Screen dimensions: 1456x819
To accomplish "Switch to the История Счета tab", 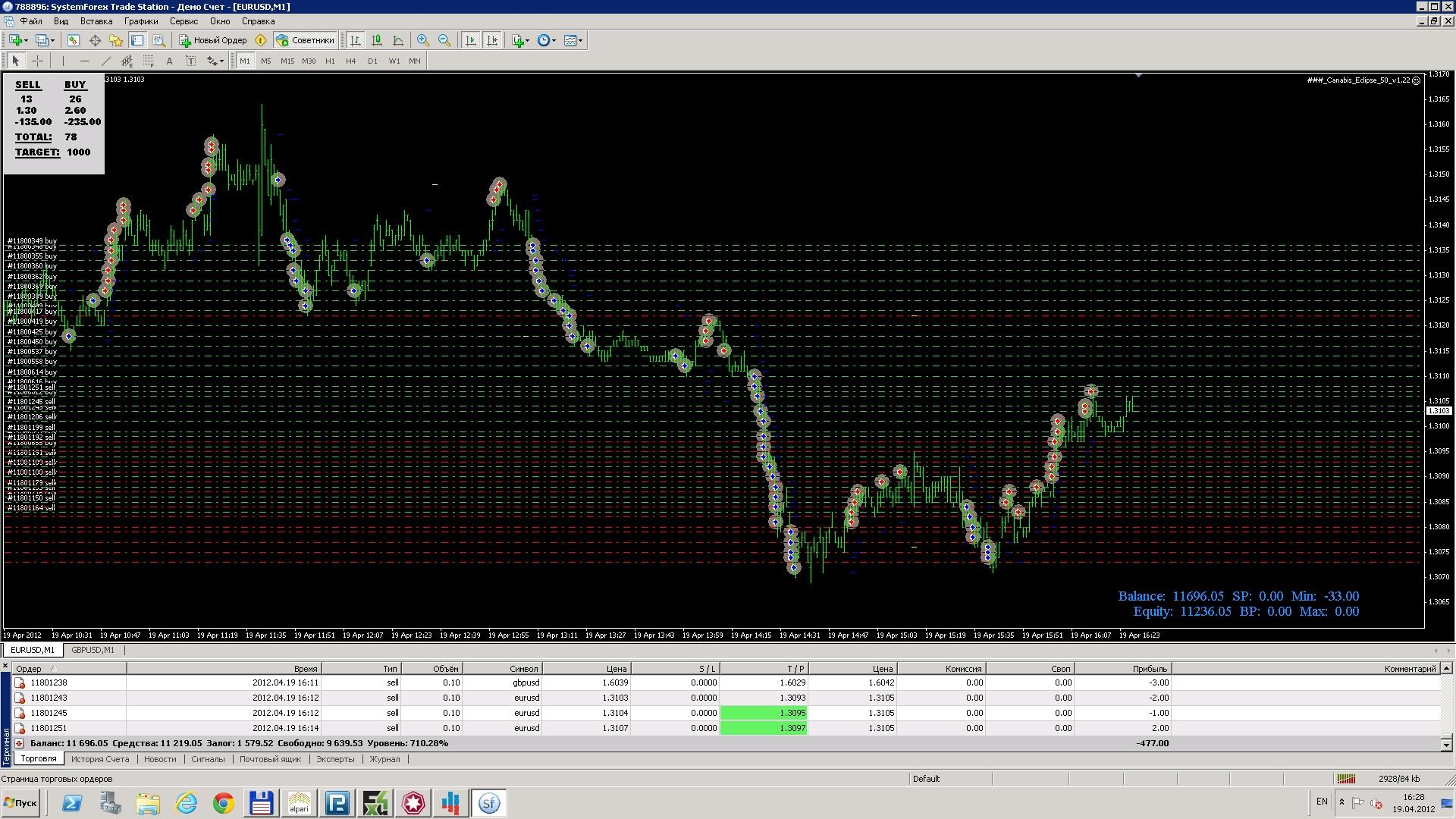I will (x=100, y=759).
